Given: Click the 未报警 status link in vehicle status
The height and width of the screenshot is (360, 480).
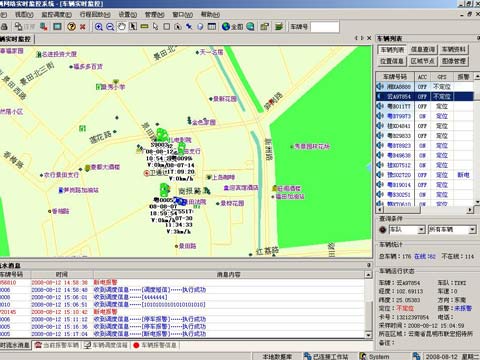Looking at the screenshot, I should pos(463,308).
